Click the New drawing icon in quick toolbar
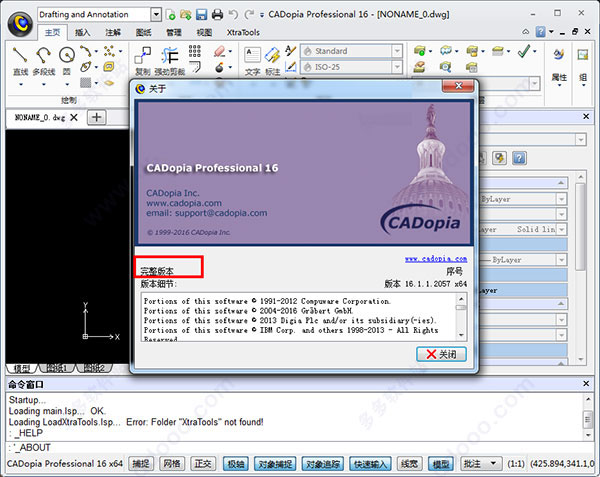Image resolution: width=600 pixels, height=477 pixels. pyautogui.click(x=171, y=15)
